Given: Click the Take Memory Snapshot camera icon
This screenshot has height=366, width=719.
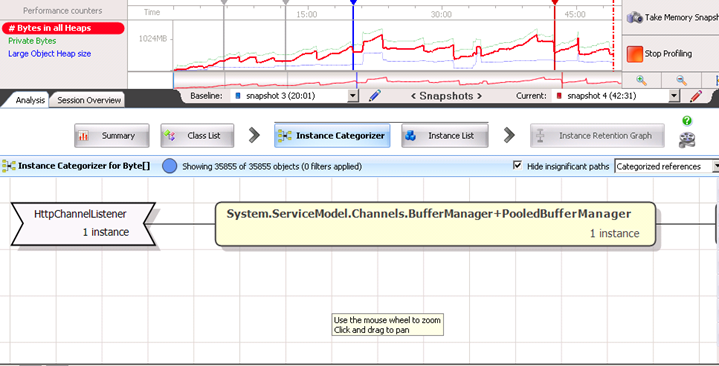Looking at the screenshot, I should point(635,17).
